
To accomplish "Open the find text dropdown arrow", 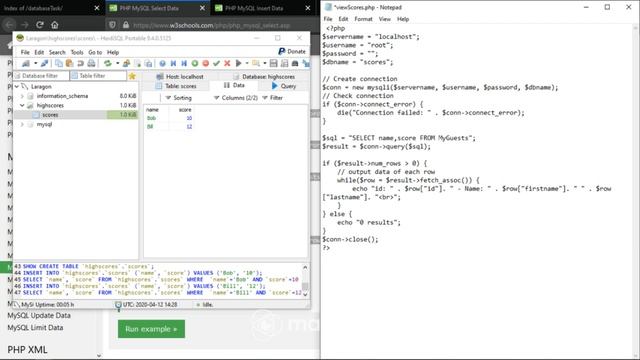I will click(264, 63).
